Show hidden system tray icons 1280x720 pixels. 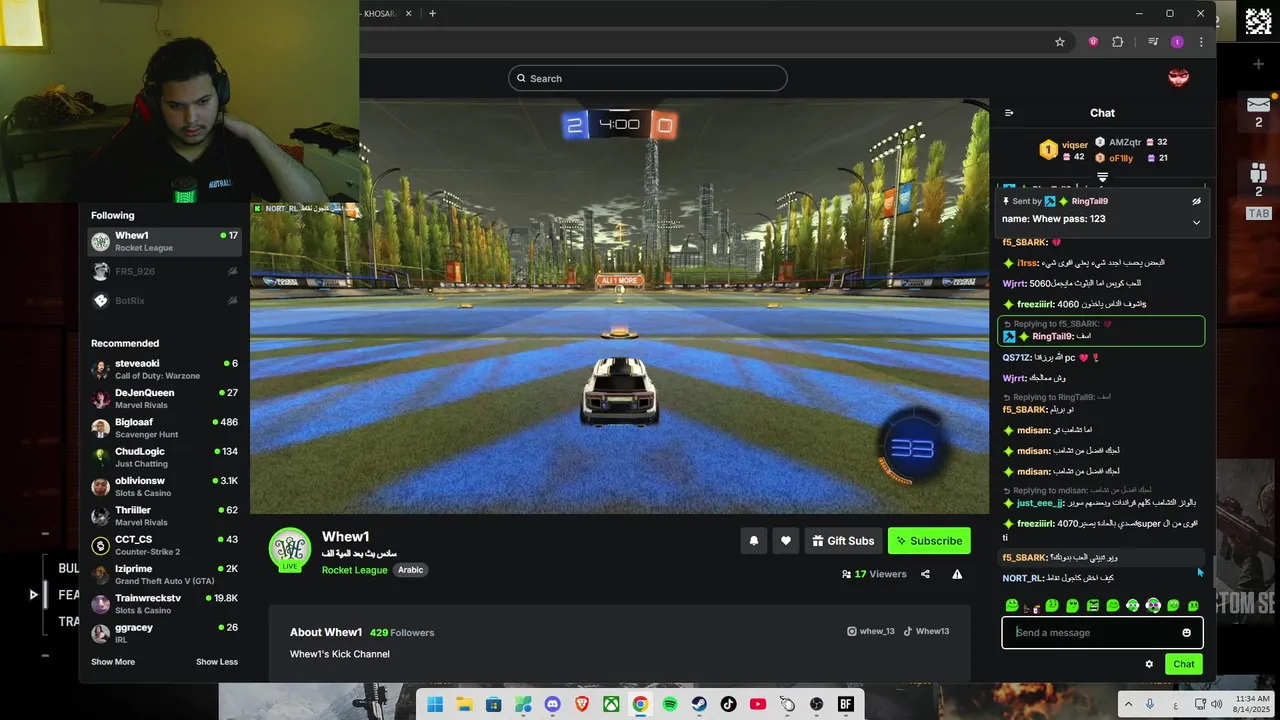pos(1128,705)
